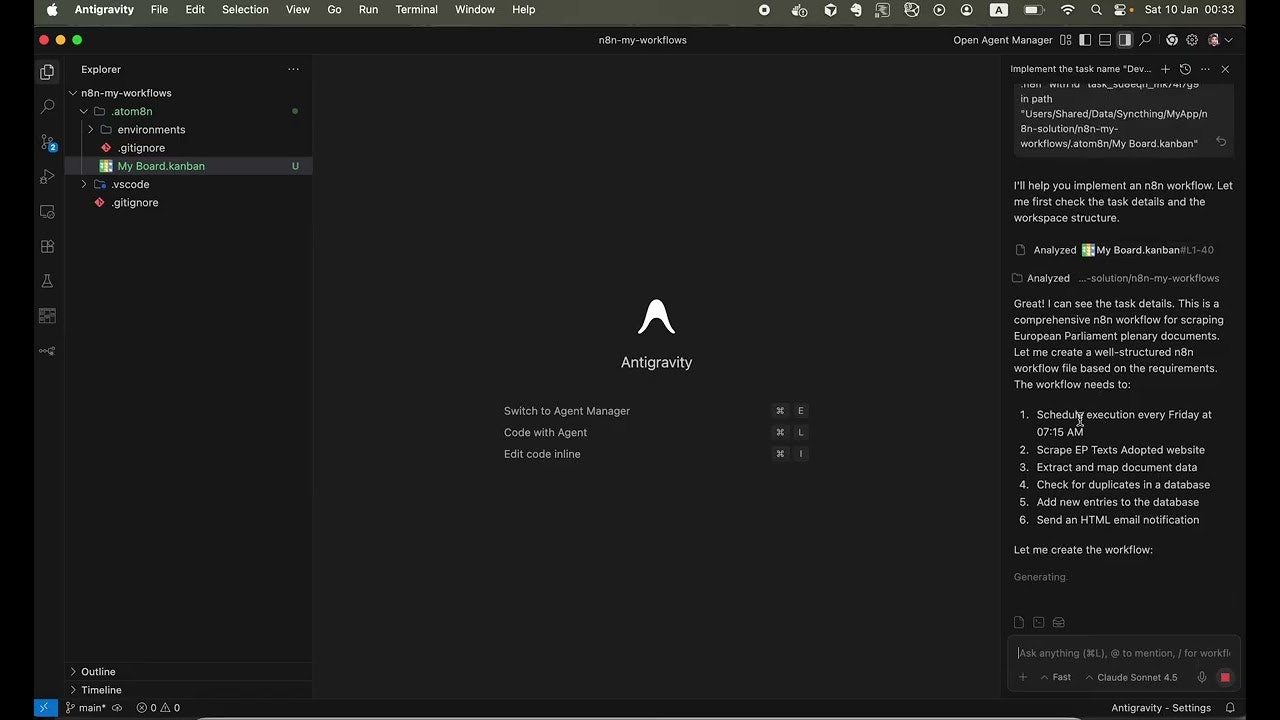
Task: Click the file artifacts icon below chat
Action: [x=1019, y=622]
